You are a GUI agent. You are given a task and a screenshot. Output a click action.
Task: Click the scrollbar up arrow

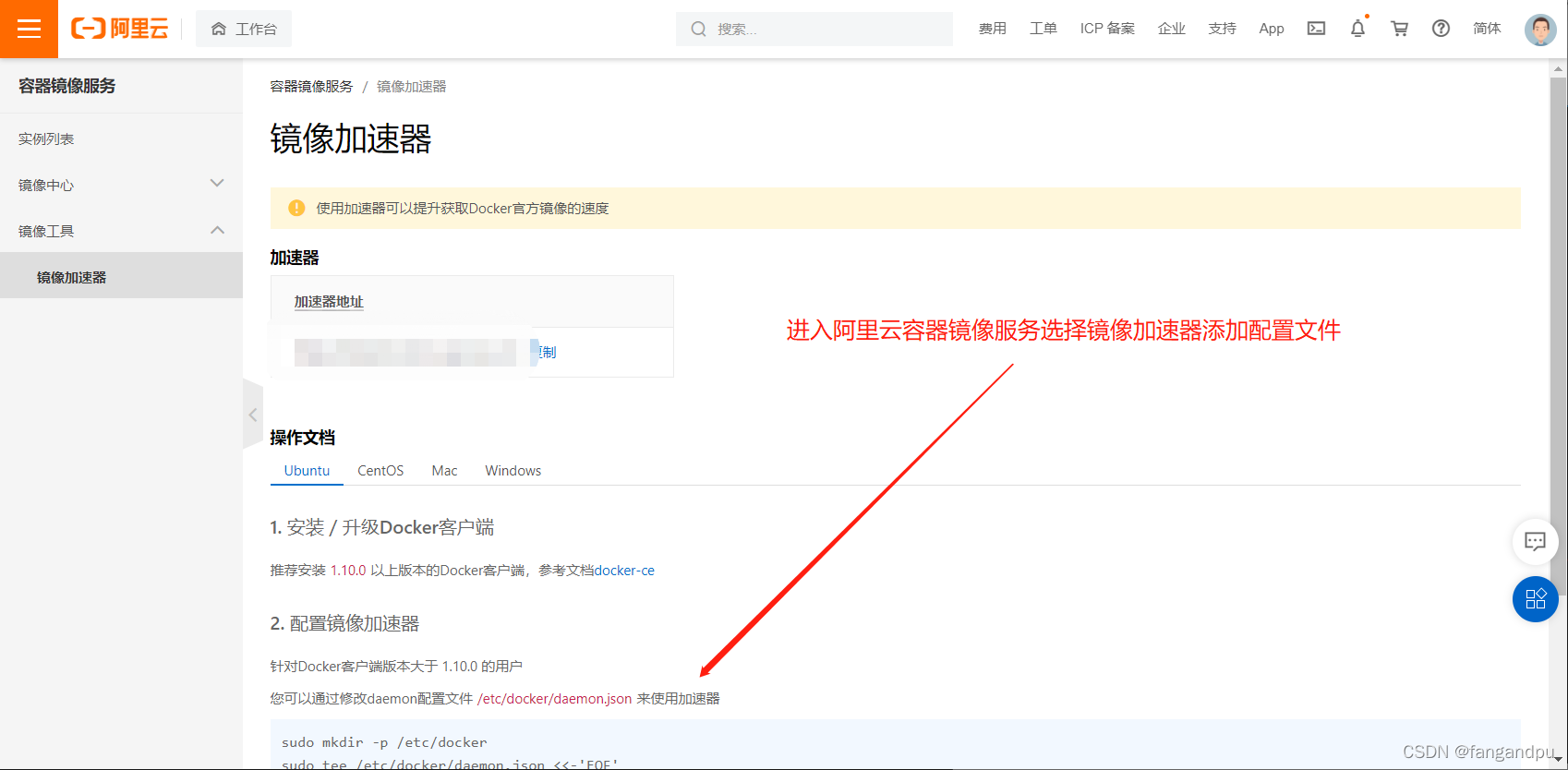click(x=1559, y=68)
